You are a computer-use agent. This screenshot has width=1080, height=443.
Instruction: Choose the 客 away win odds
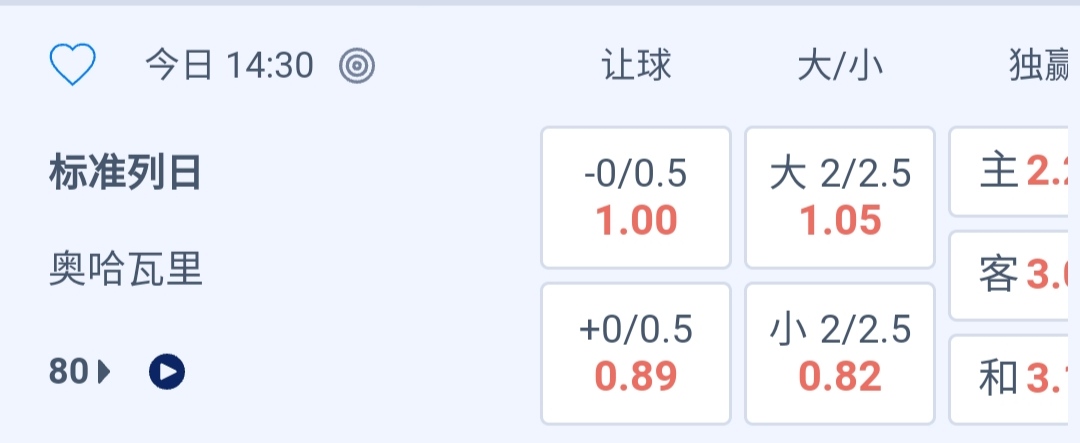pyautogui.click(x=1016, y=275)
